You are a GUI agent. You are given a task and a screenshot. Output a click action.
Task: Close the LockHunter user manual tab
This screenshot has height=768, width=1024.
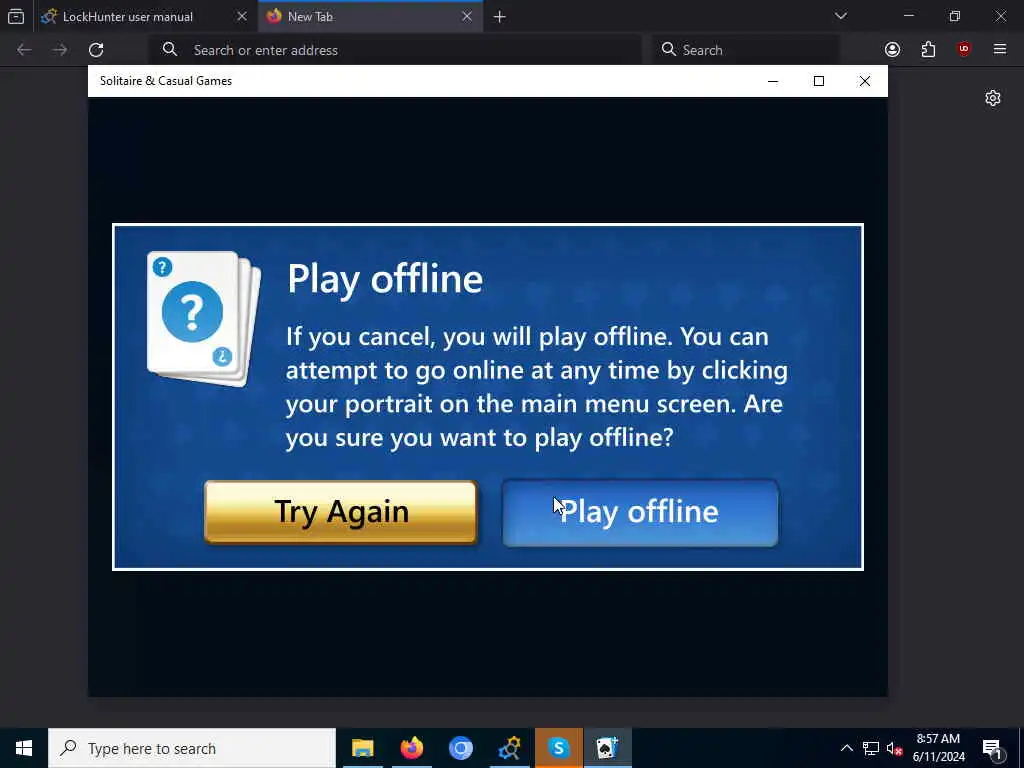242,16
